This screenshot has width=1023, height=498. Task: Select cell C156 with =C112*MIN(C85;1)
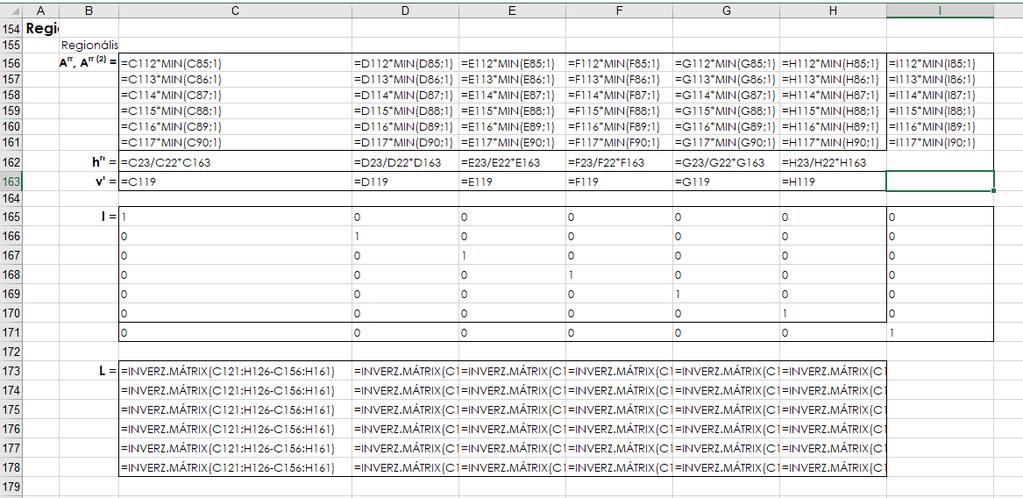coord(236,63)
